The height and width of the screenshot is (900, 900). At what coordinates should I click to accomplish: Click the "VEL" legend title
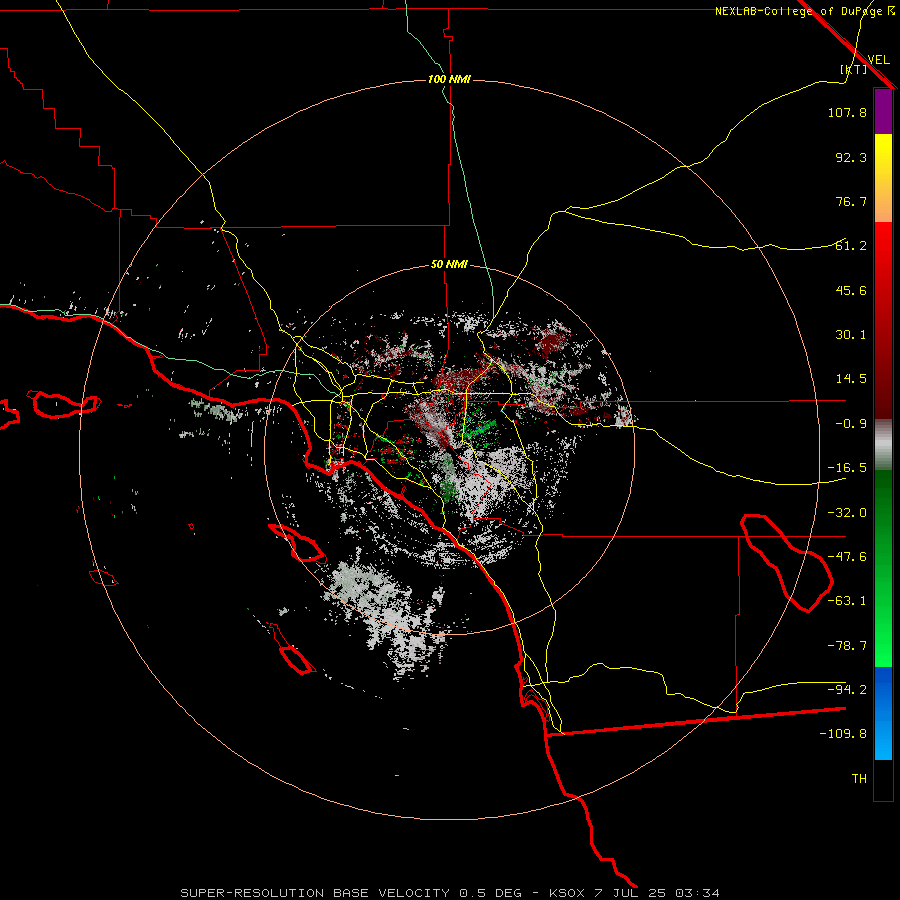point(878,60)
